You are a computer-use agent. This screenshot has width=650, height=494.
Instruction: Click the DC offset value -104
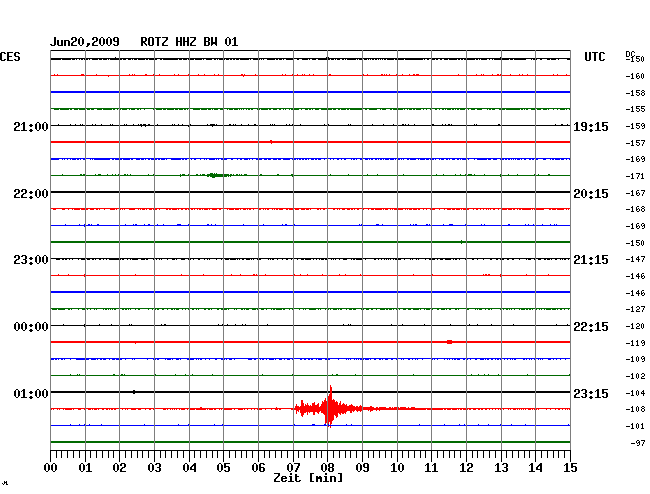click(x=635, y=393)
